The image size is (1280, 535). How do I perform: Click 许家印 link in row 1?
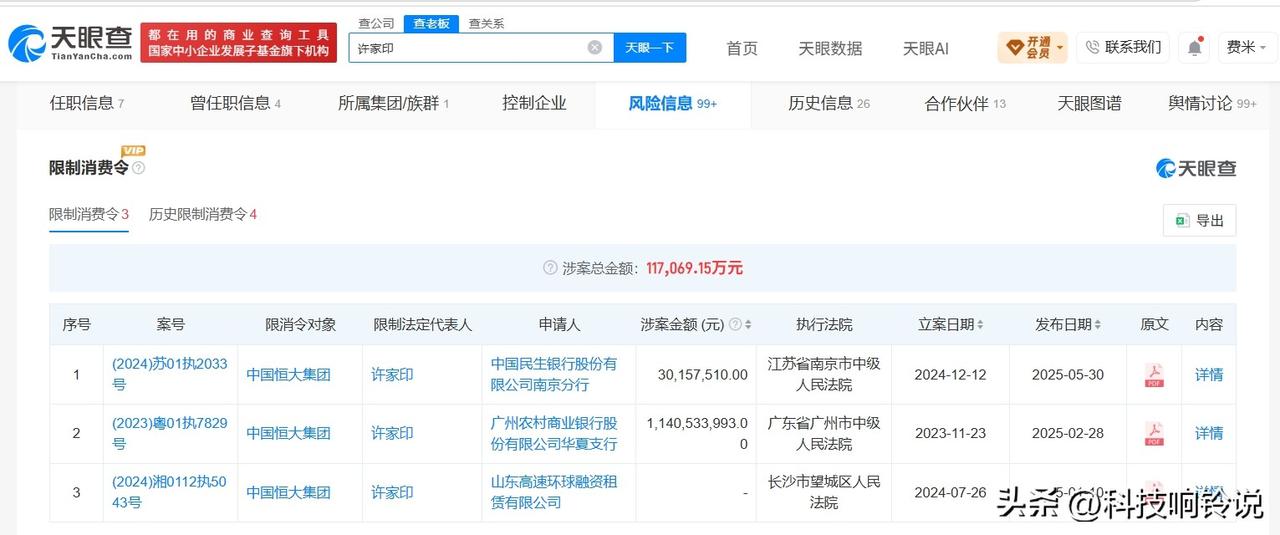coord(392,375)
